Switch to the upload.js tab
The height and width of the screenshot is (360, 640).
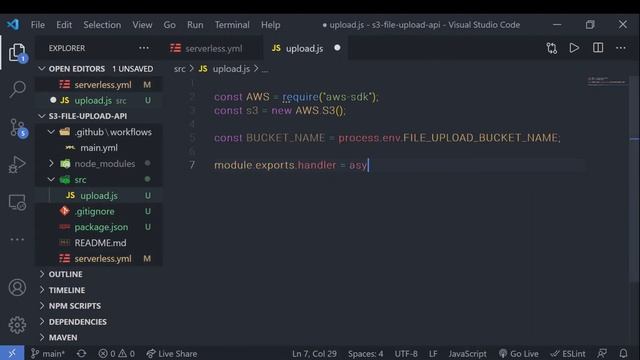[304, 48]
